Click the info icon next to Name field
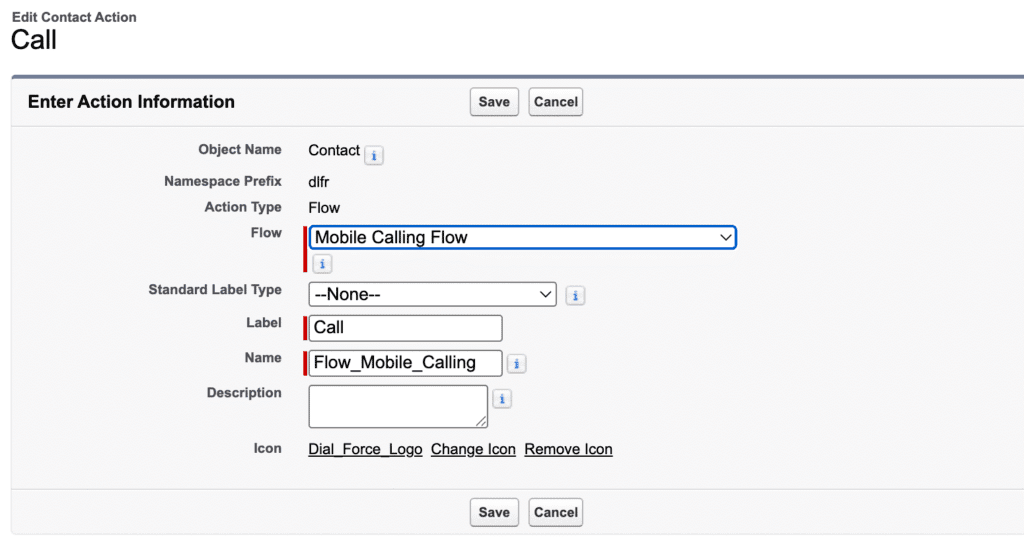This screenshot has width=1024, height=554. [x=517, y=364]
